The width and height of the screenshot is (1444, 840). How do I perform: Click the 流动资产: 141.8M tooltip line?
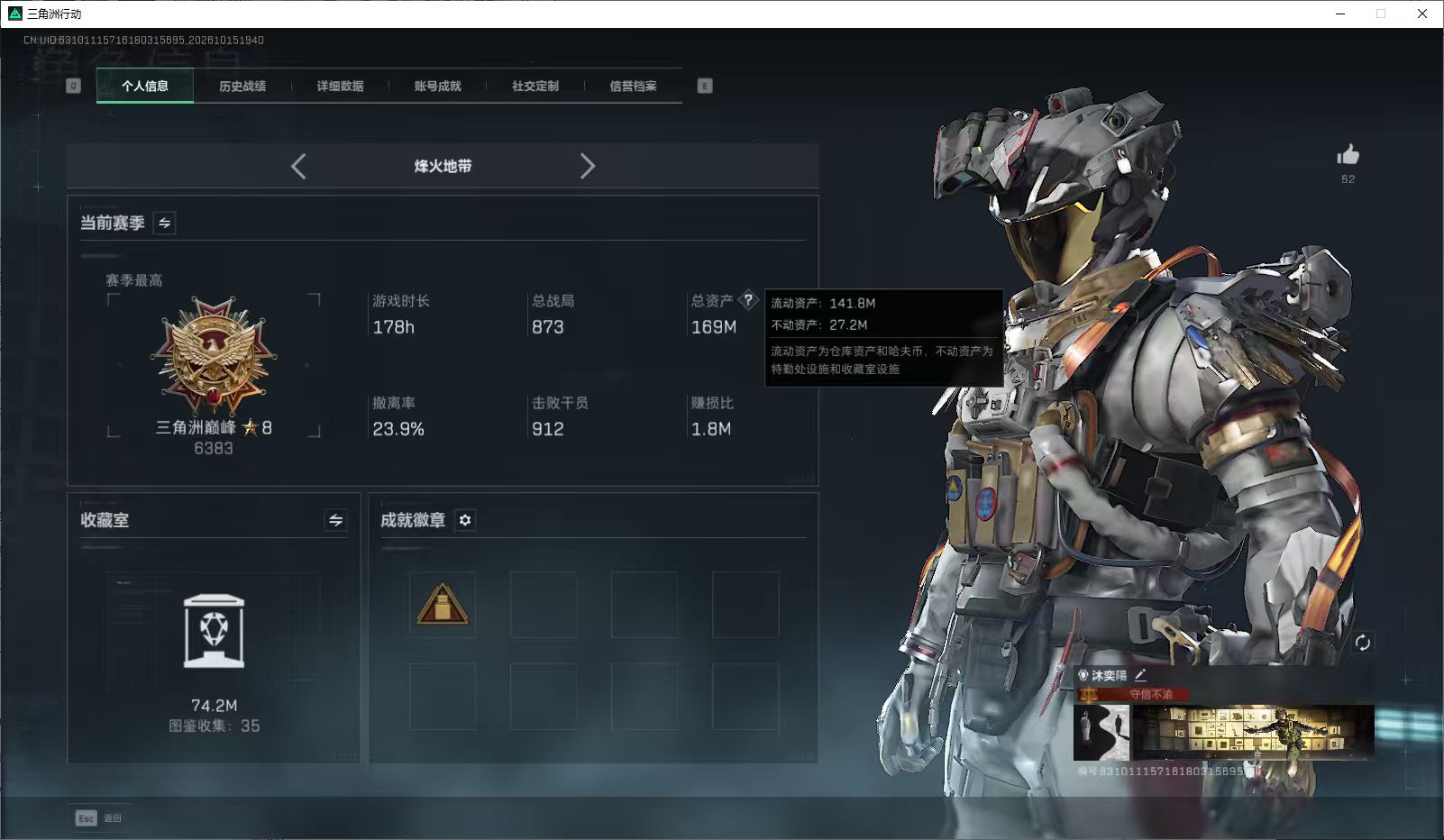click(x=823, y=303)
